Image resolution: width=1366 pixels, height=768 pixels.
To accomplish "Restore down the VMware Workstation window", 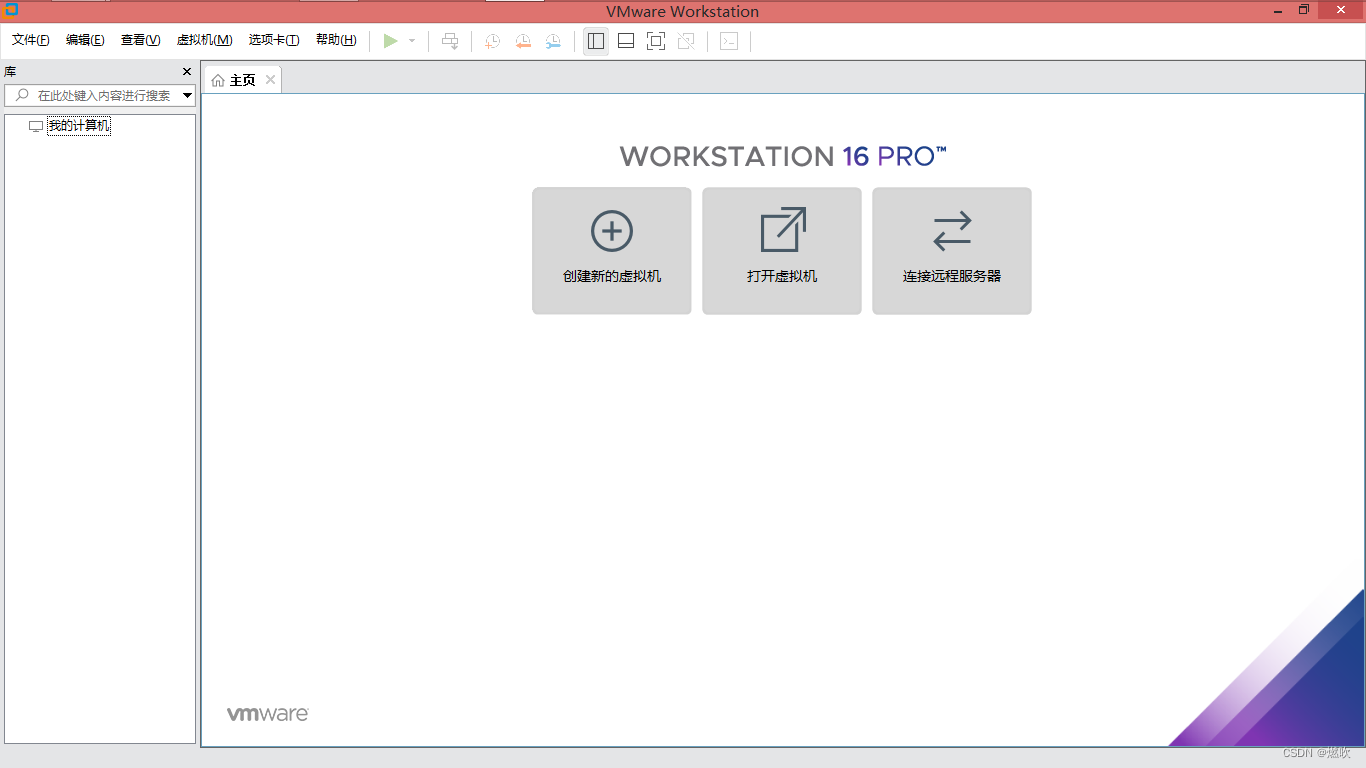I will [1304, 10].
